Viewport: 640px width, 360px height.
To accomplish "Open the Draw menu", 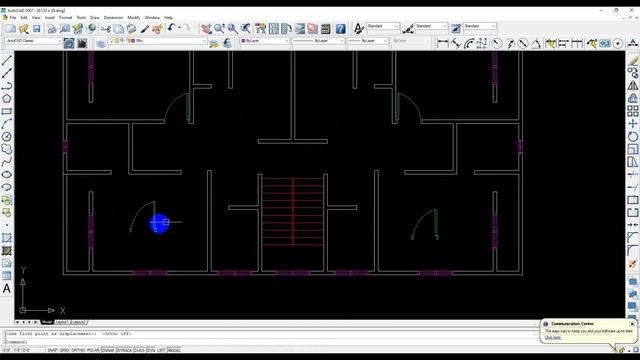I will (95, 18).
